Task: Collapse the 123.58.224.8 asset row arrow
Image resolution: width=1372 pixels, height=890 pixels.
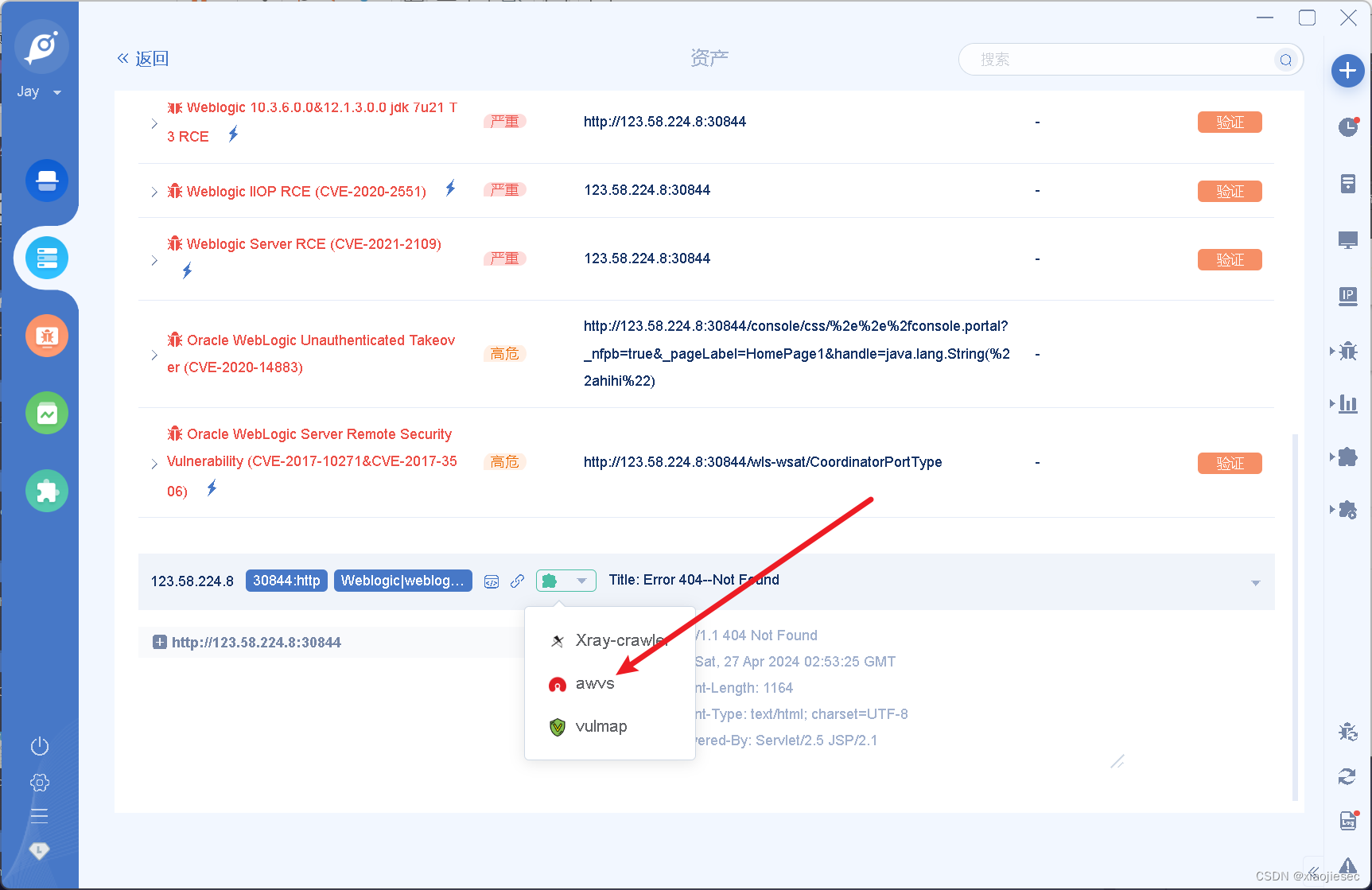Action: coord(1256,583)
